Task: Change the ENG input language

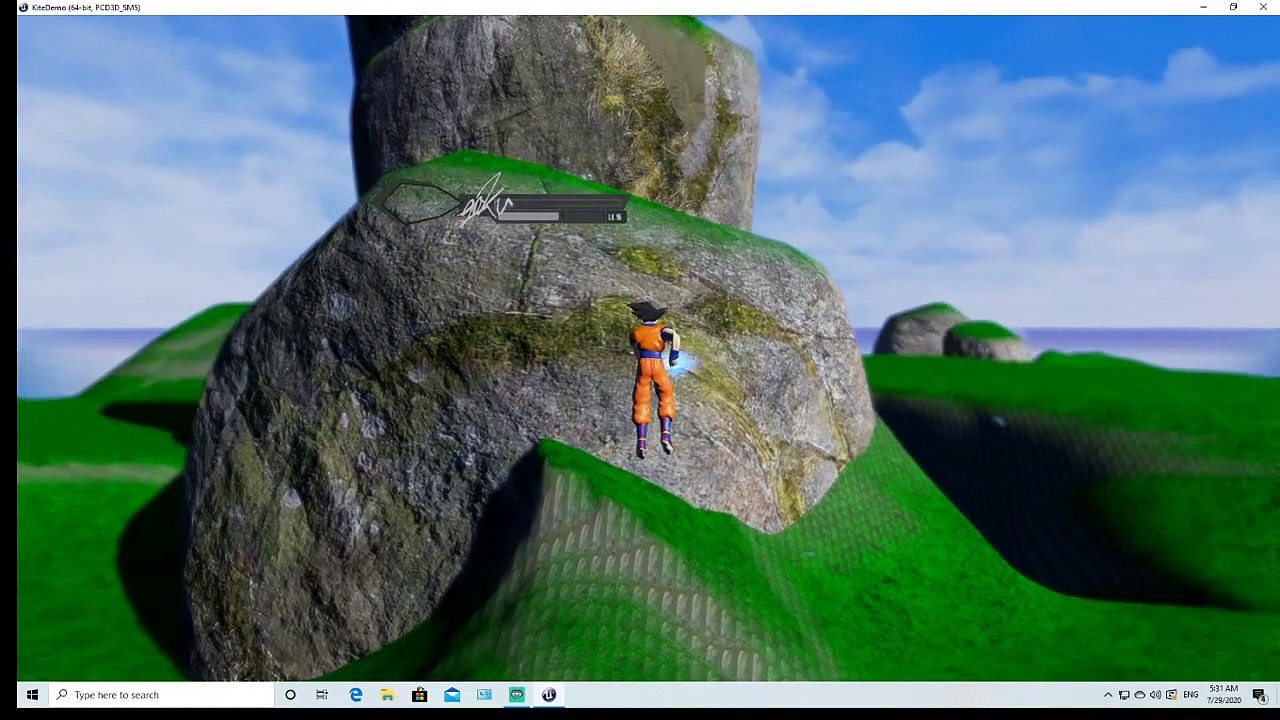Action: [1190, 695]
